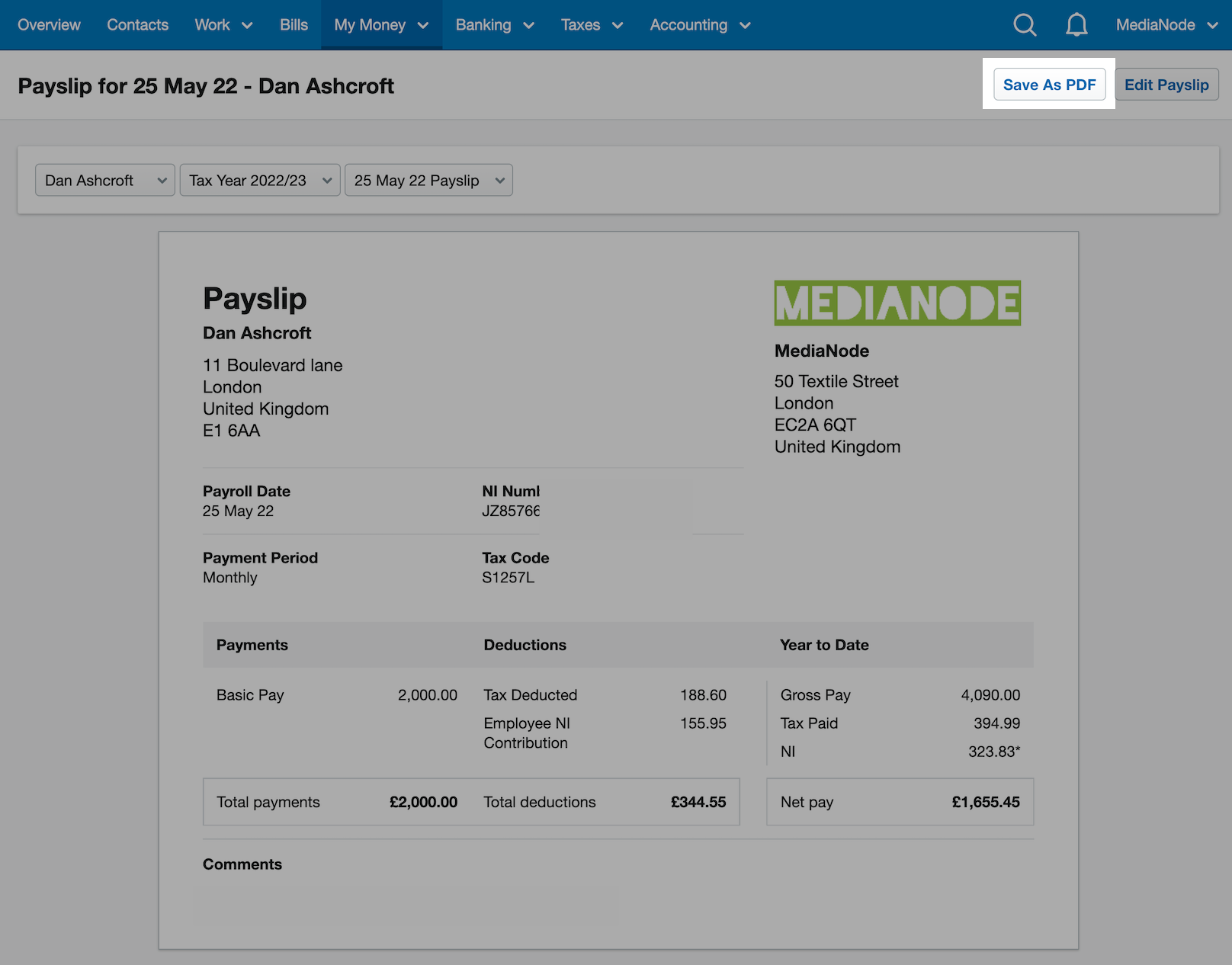
Task: Open the Bills section
Action: click(294, 25)
